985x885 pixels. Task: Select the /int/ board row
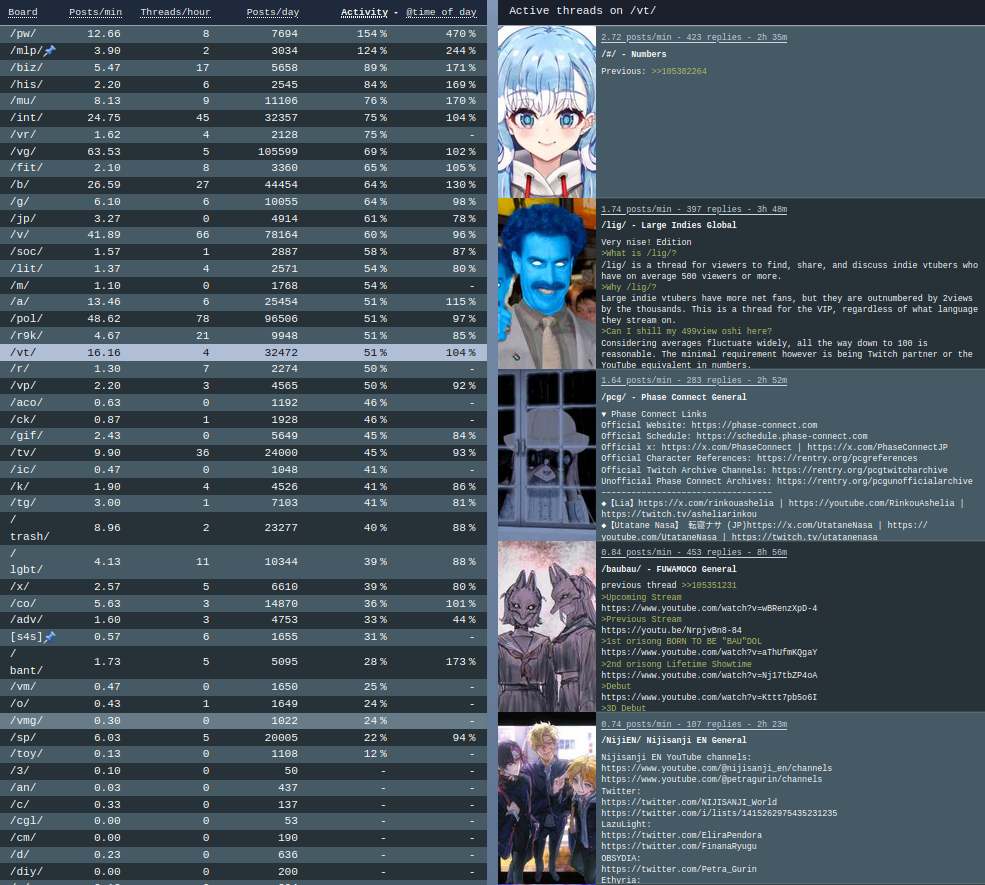[243, 118]
